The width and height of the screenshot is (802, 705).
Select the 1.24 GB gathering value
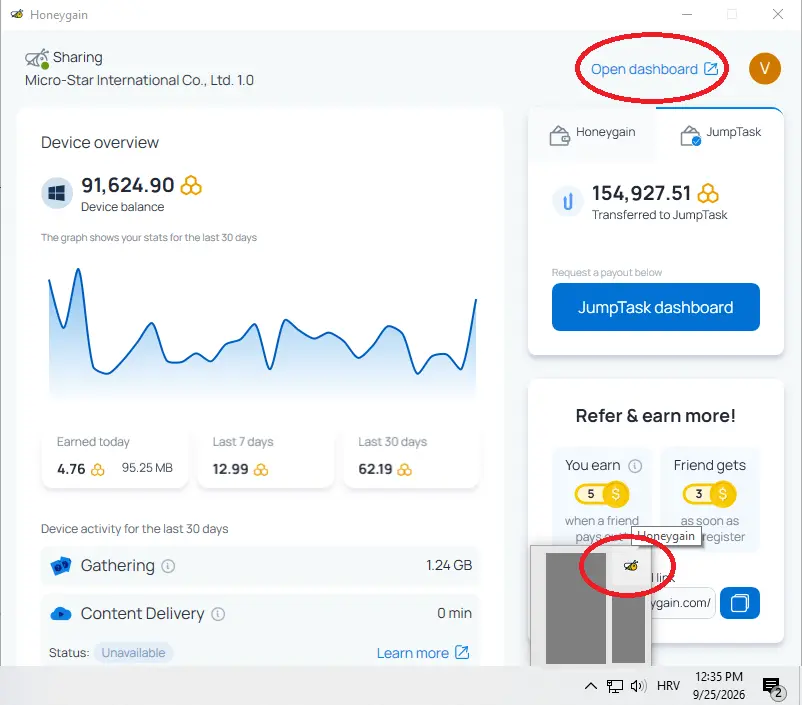449,565
